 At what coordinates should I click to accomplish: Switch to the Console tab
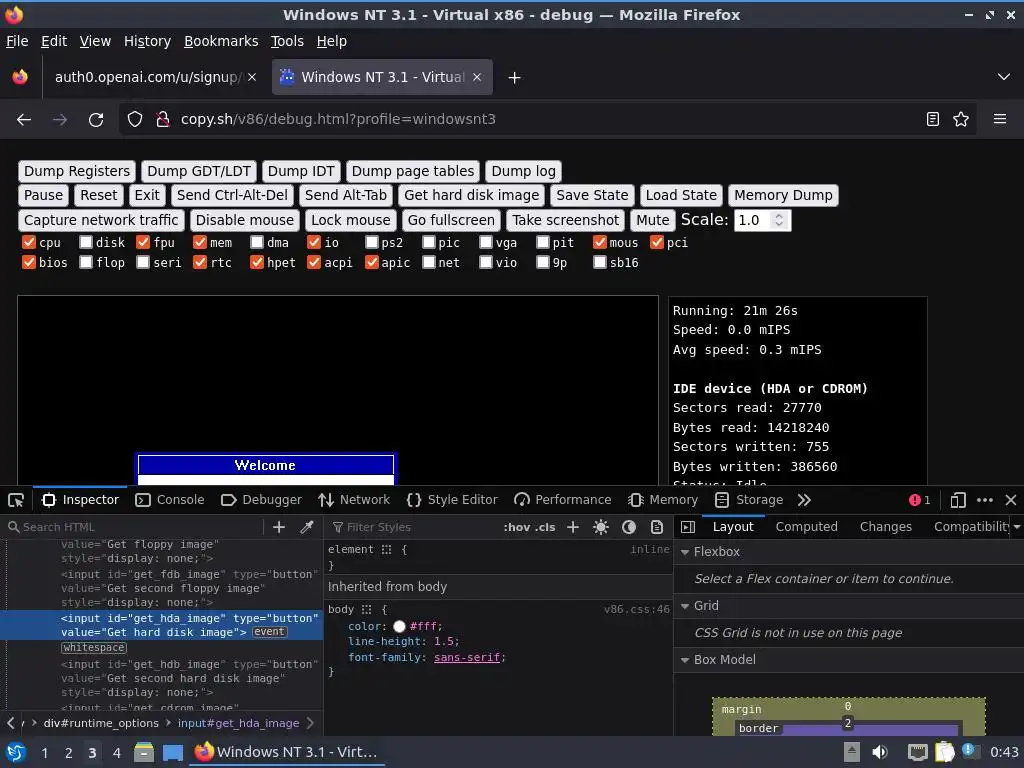point(170,500)
